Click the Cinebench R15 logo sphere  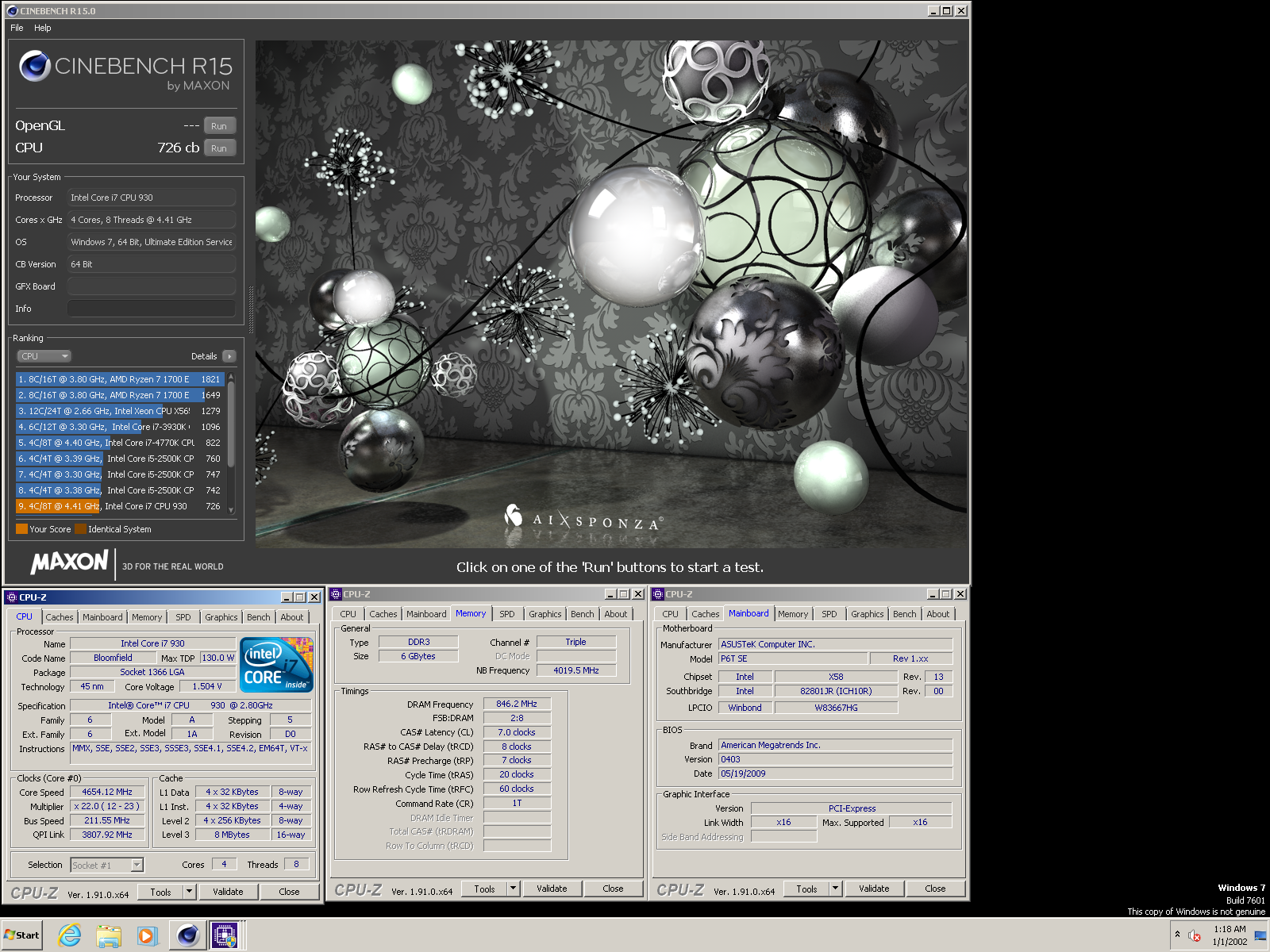coord(35,67)
